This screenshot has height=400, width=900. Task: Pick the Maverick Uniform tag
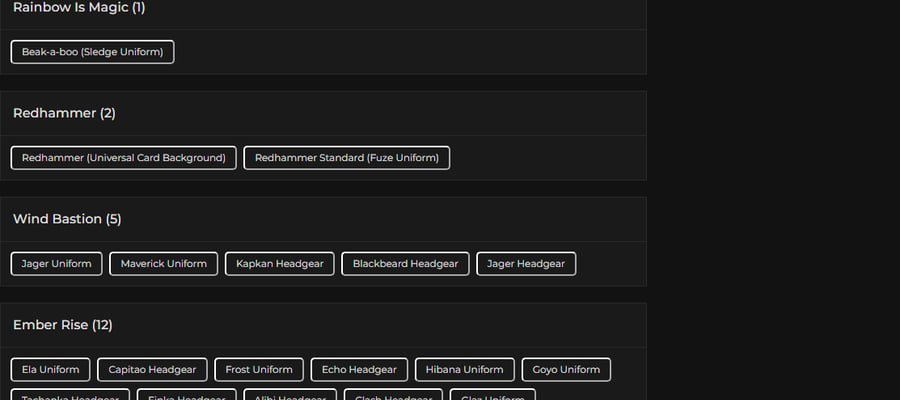(164, 264)
